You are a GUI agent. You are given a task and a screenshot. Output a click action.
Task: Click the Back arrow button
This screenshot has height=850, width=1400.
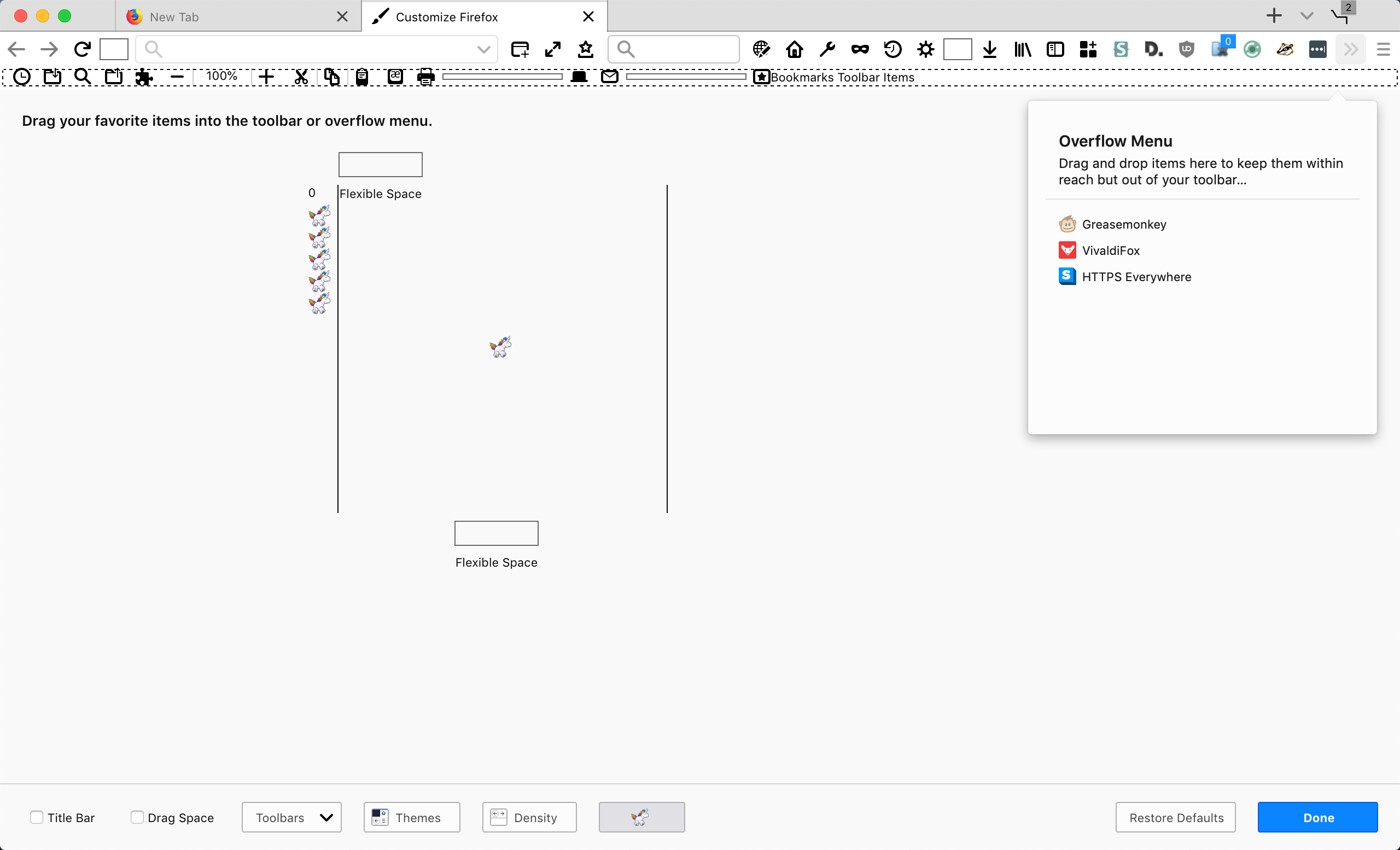[16, 49]
